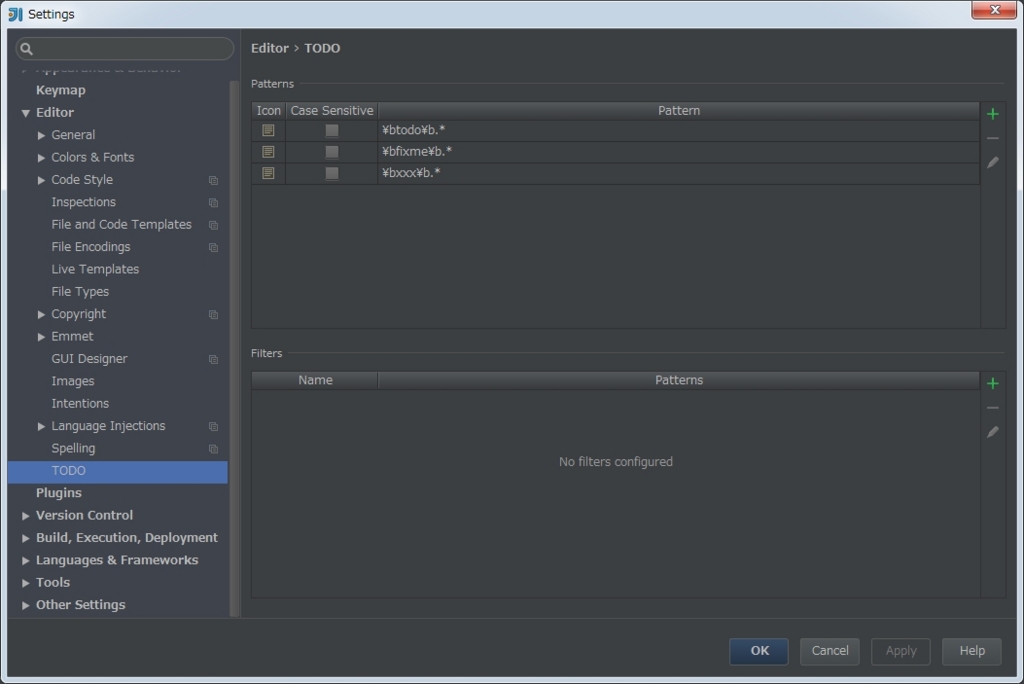Expand the Code Style node
The image size is (1024, 684).
[x=41, y=180]
